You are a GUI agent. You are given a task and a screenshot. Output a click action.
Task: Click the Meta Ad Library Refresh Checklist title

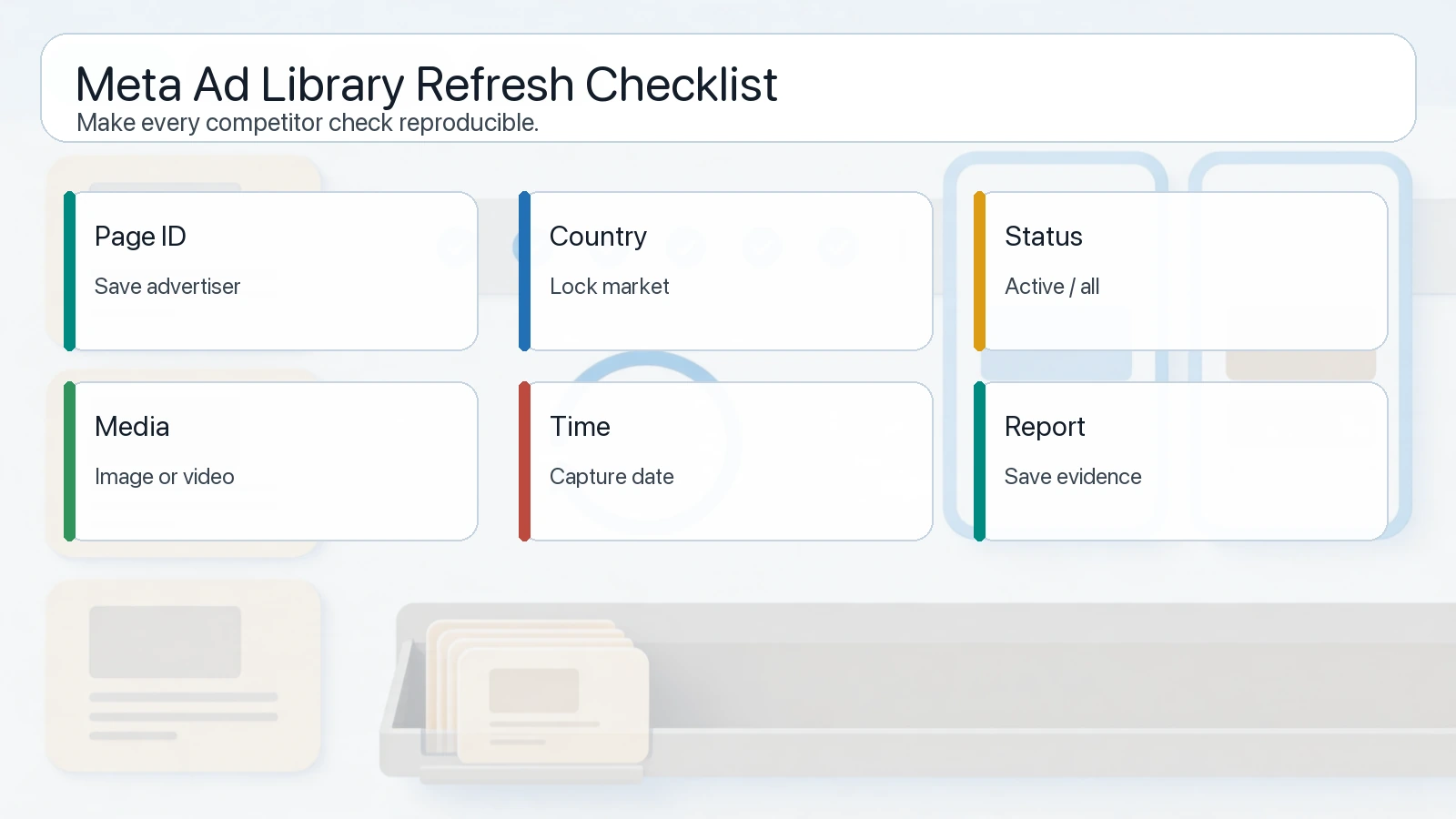pos(426,85)
